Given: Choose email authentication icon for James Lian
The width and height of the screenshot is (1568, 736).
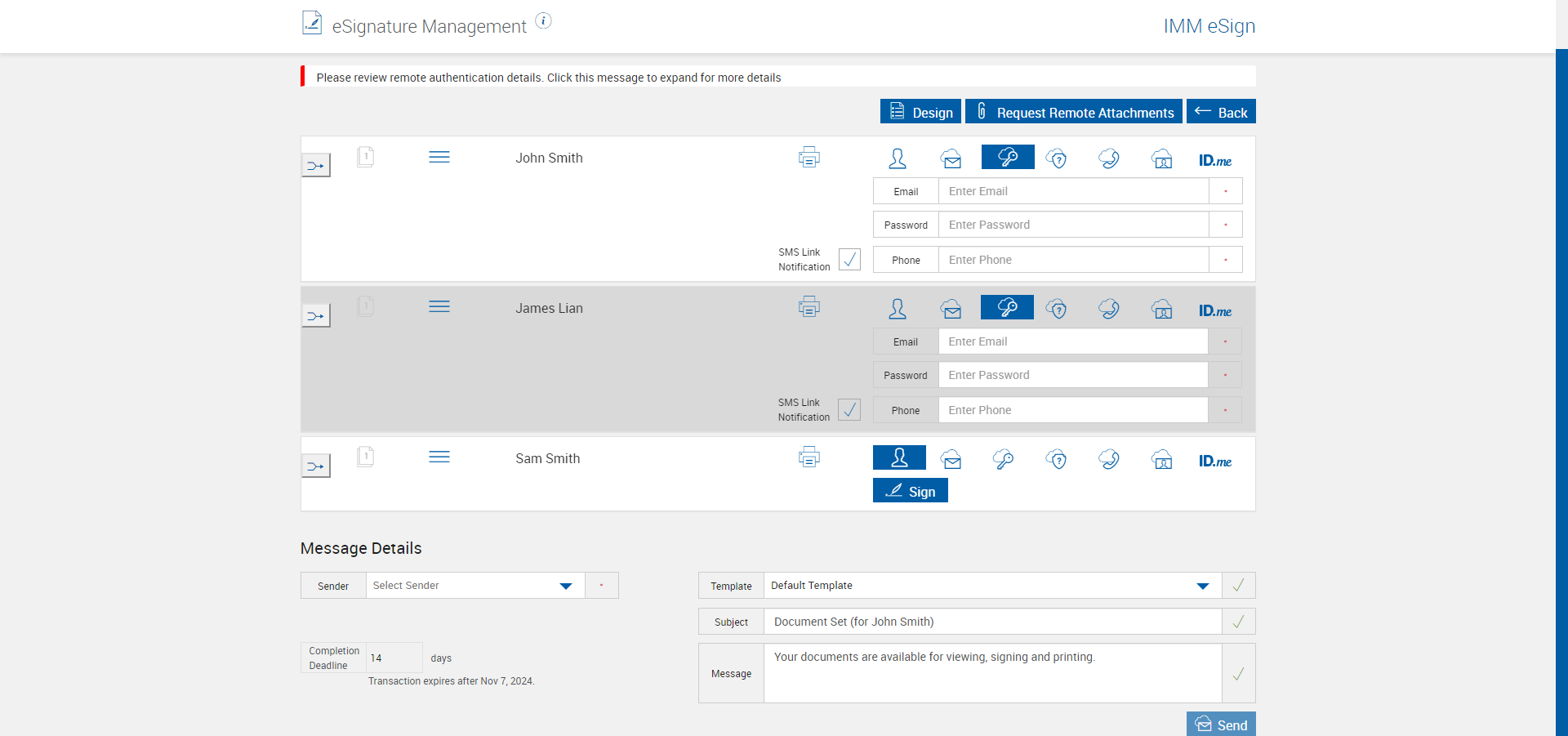Looking at the screenshot, I should point(951,309).
